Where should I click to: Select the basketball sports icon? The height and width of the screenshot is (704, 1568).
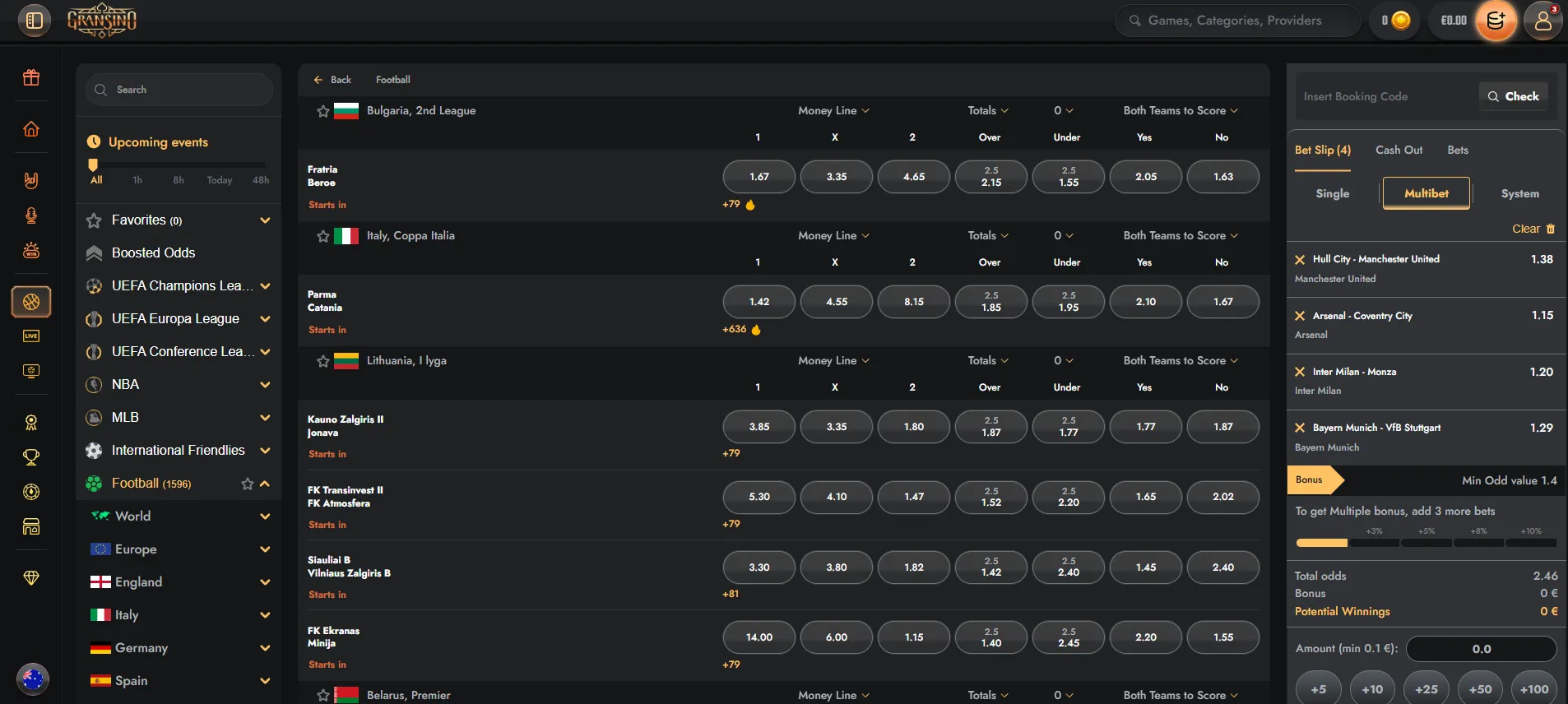click(31, 302)
